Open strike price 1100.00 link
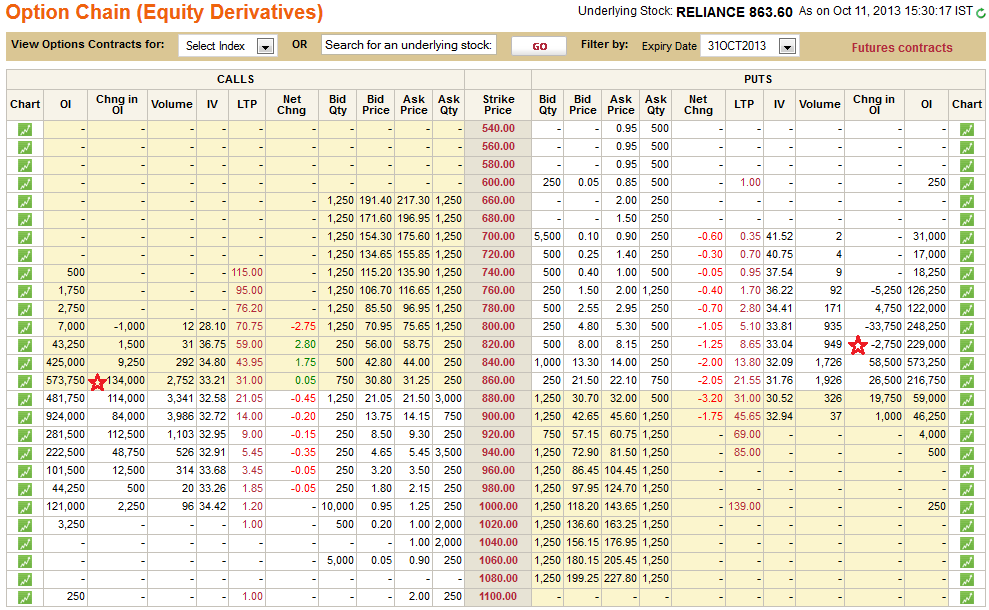The height and width of the screenshot is (610, 989). tap(498, 597)
